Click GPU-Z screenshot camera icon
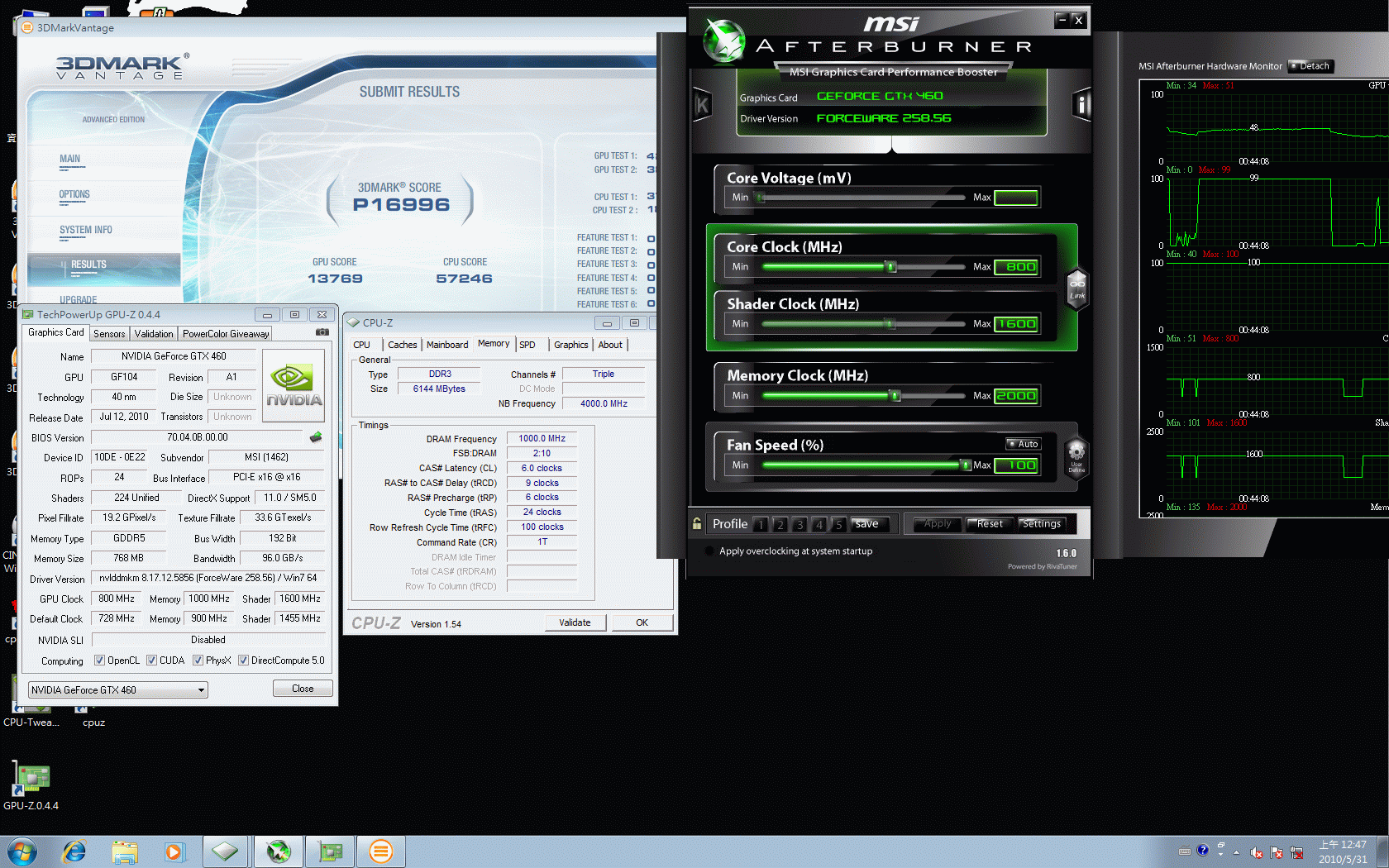Viewport: 1389px width, 868px height. coord(322,332)
